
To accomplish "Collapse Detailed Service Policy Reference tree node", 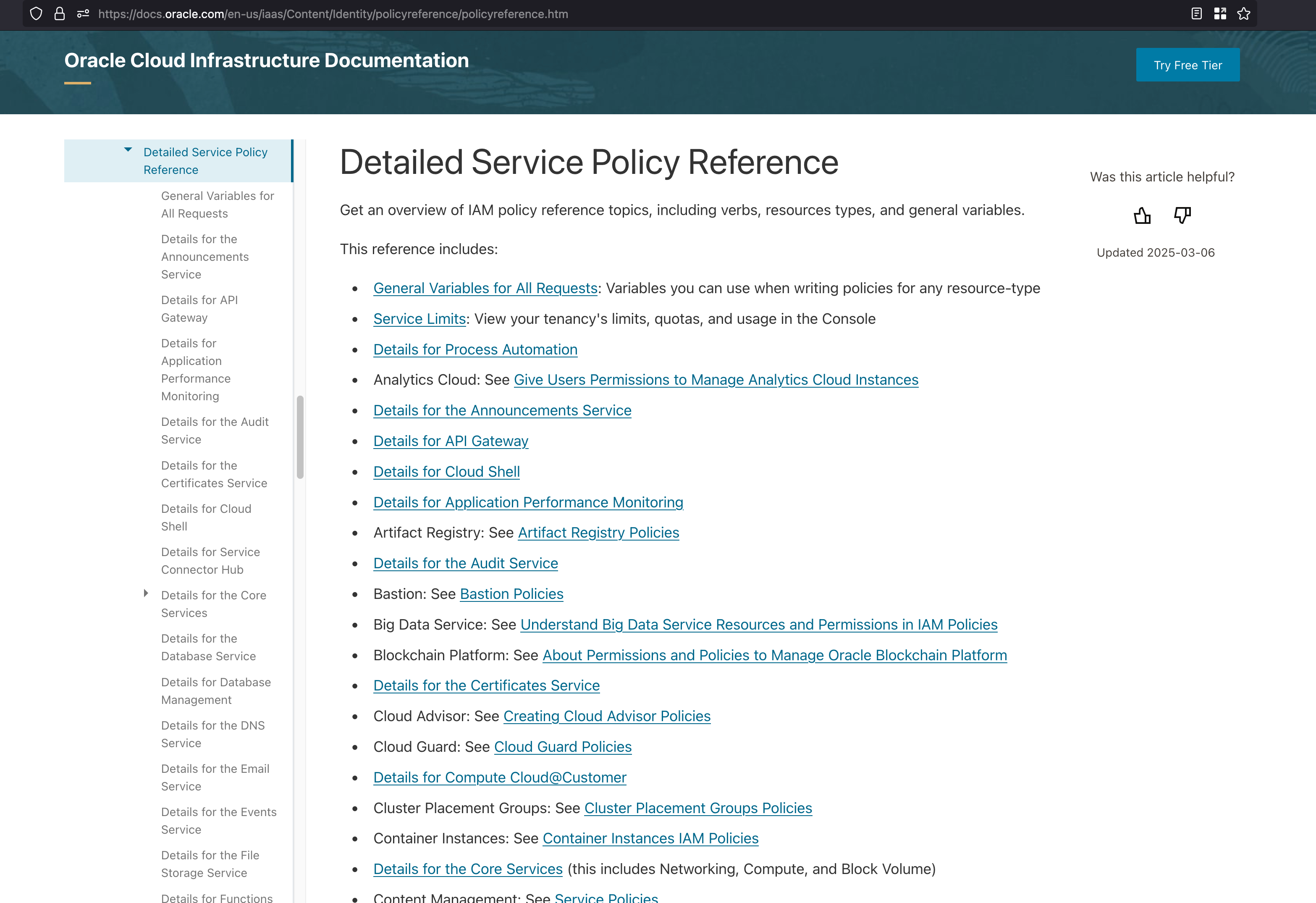I will click(x=128, y=150).
